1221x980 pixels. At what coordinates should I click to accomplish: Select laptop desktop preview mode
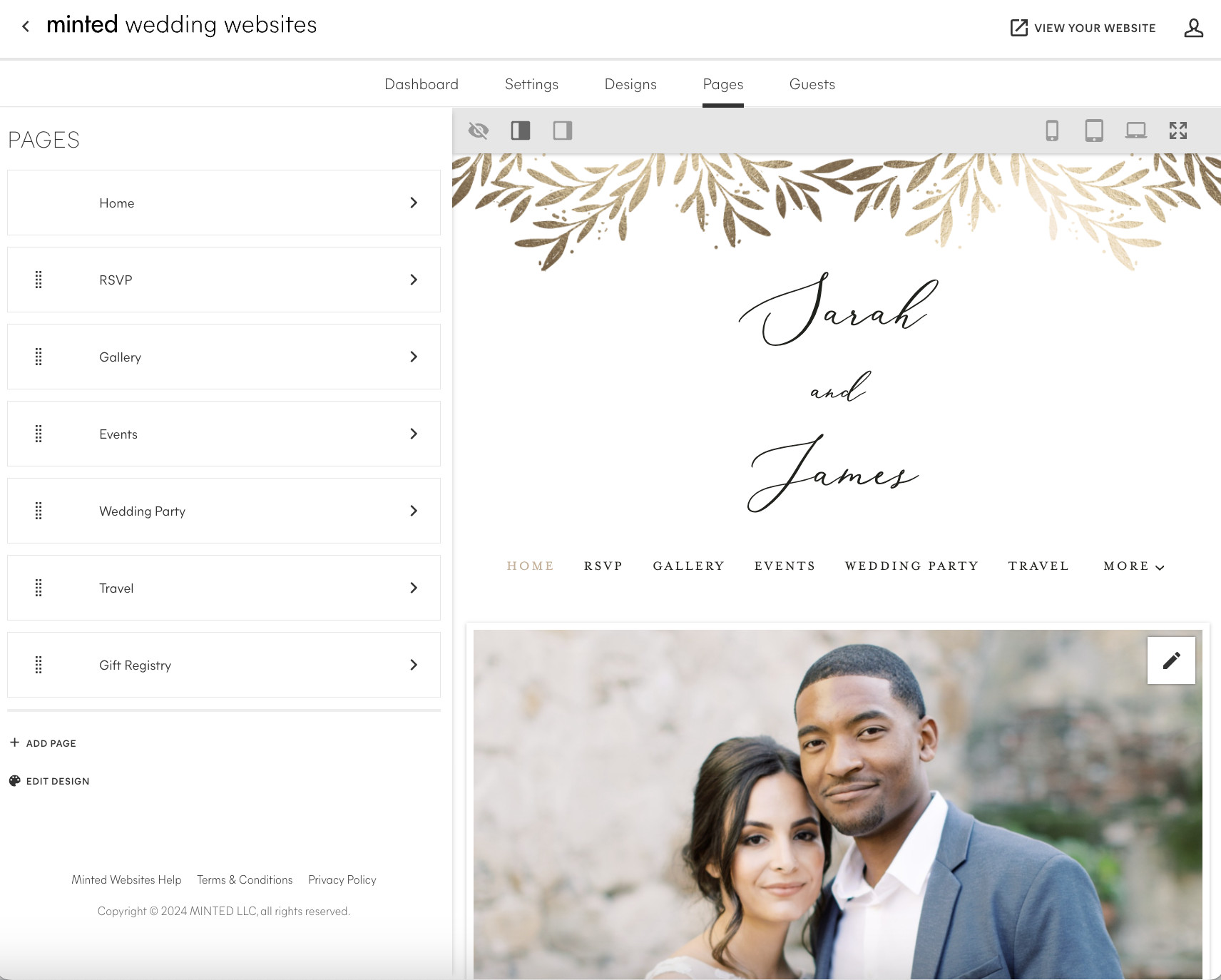(1136, 131)
